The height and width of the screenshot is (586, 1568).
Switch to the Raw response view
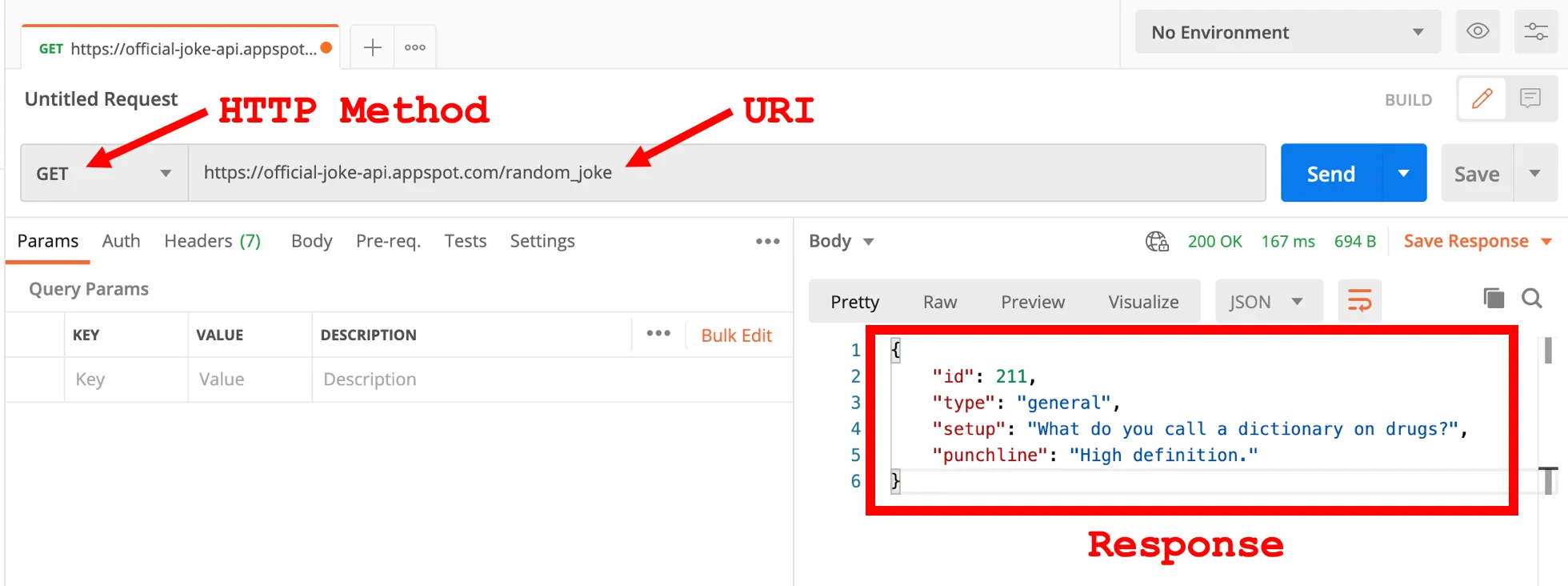[x=940, y=302]
